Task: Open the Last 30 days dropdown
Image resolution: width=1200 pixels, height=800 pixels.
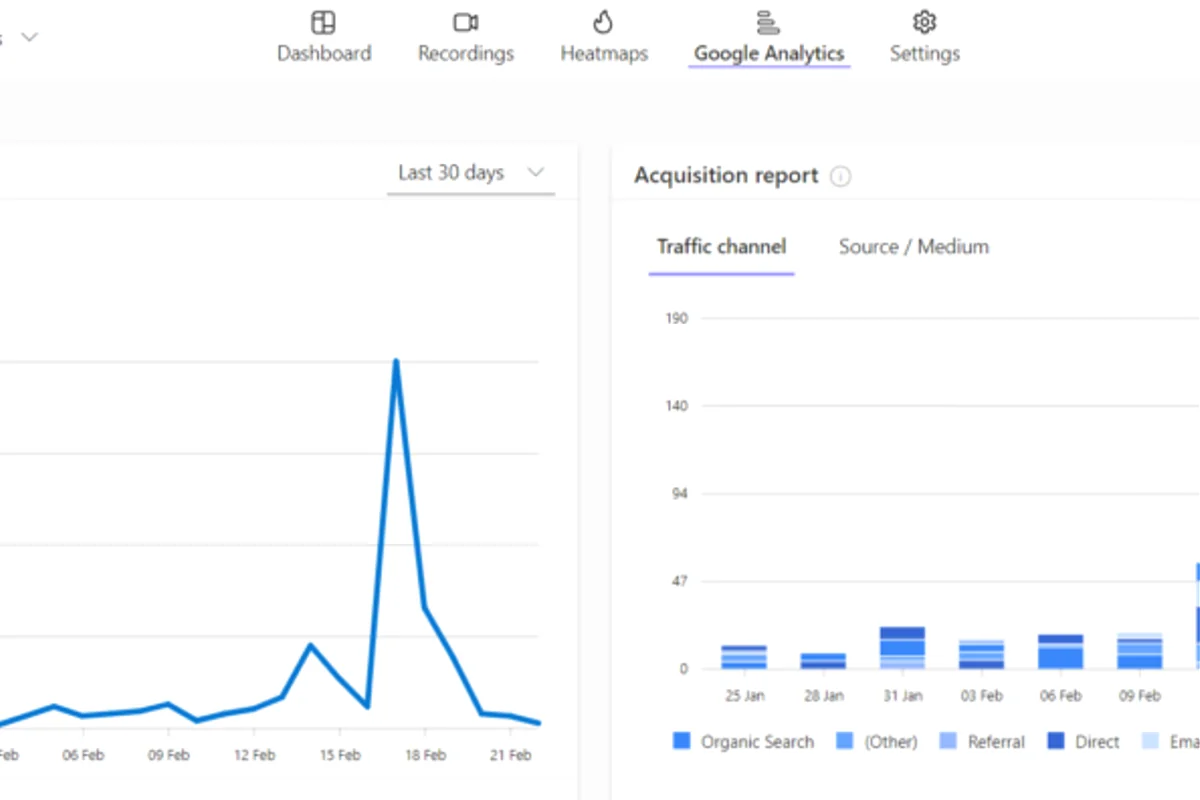Action: (x=471, y=173)
